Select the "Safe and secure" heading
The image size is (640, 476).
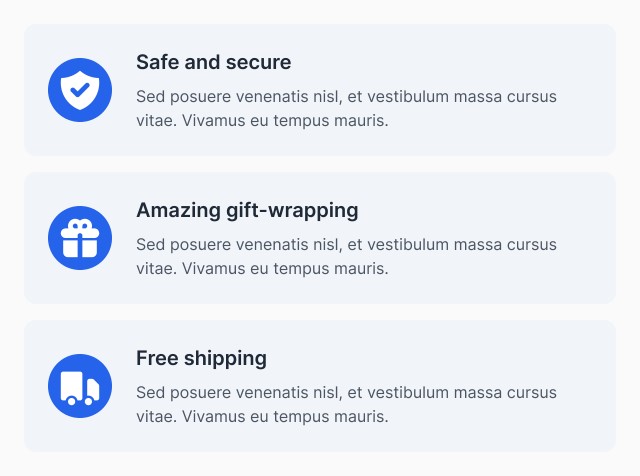tap(213, 62)
